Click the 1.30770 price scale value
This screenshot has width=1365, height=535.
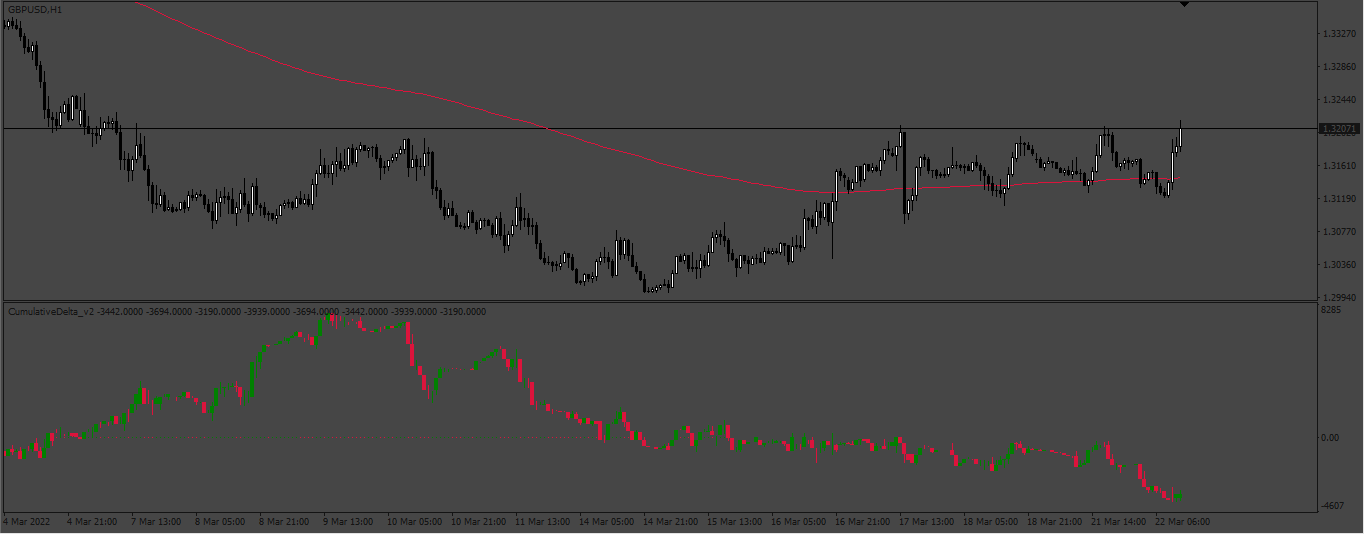pos(1338,232)
